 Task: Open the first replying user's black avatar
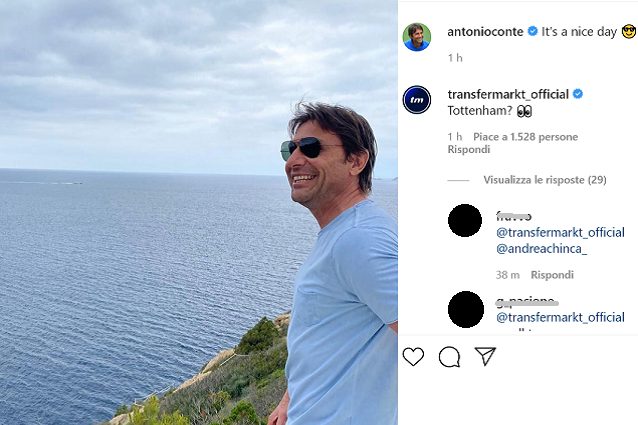(x=465, y=220)
